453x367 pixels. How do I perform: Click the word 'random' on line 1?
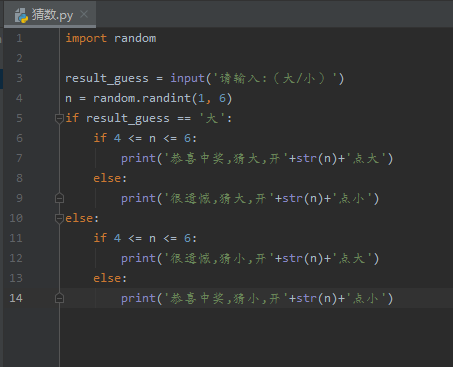[x=135, y=38]
